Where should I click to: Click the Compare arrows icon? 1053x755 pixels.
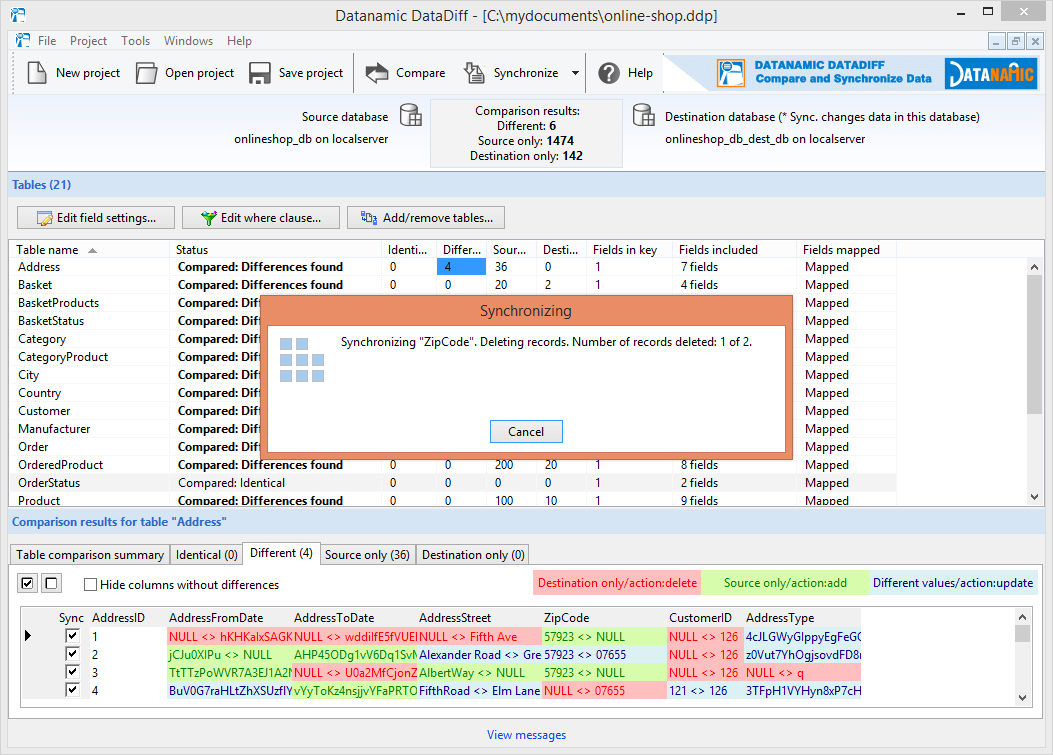click(377, 73)
